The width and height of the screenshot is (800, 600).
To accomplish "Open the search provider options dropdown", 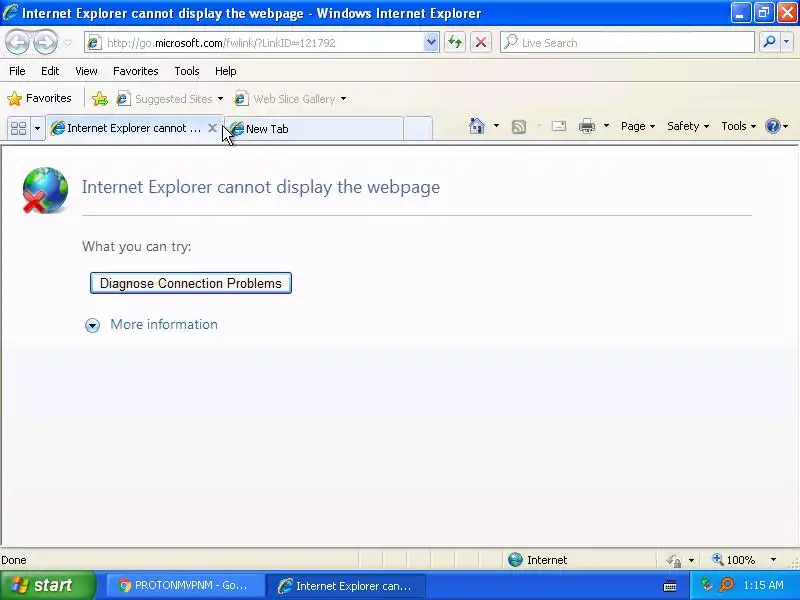I will click(786, 43).
